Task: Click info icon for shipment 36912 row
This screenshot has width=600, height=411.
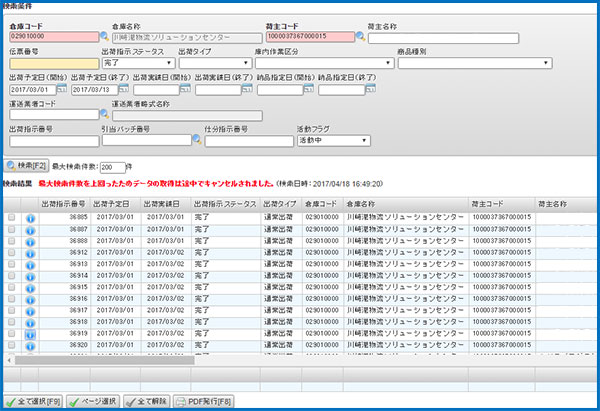Action: [30, 253]
